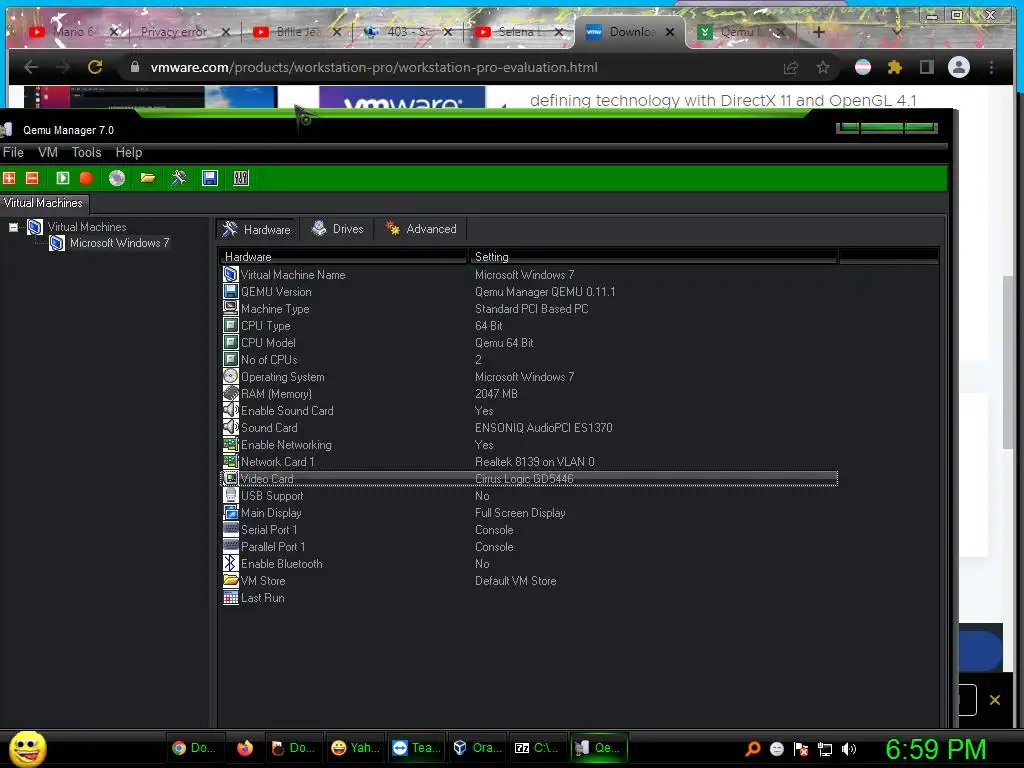Image resolution: width=1024 pixels, height=768 pixels.
Task: Click the magnifier search icon in the system tray
Action: [x=753, y=749]
